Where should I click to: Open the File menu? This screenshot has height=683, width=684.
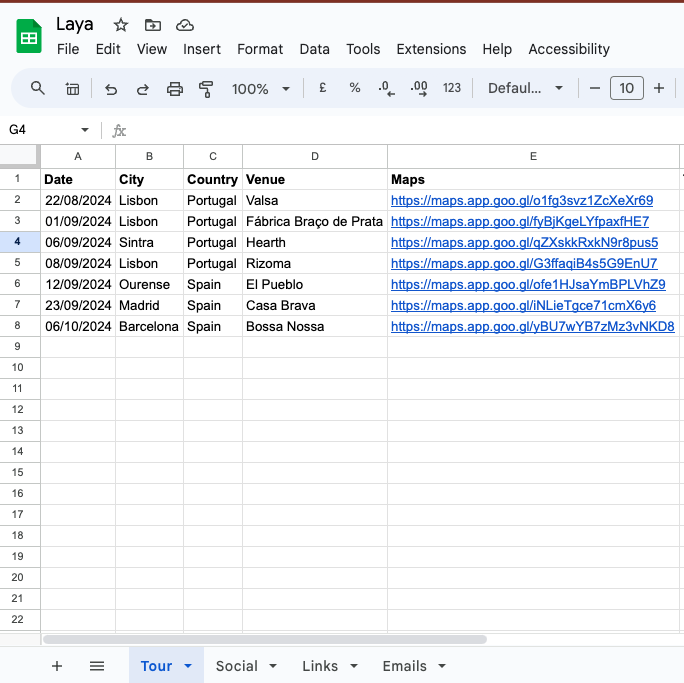(x=68, y=49)
